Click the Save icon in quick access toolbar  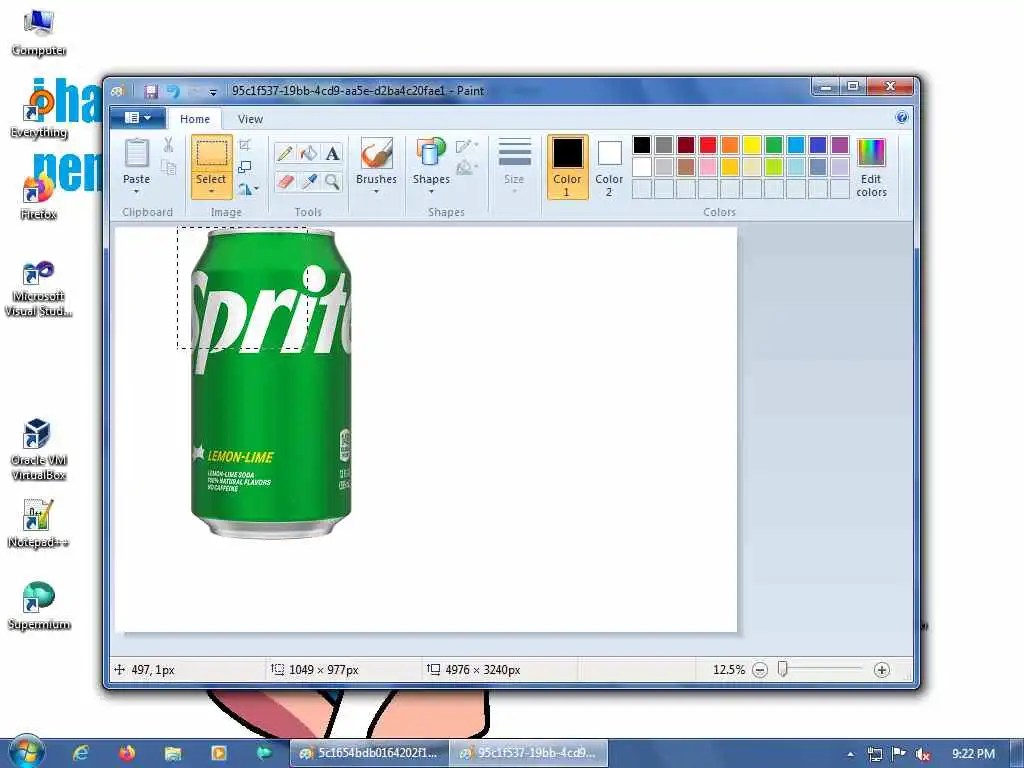click(151, 91)
